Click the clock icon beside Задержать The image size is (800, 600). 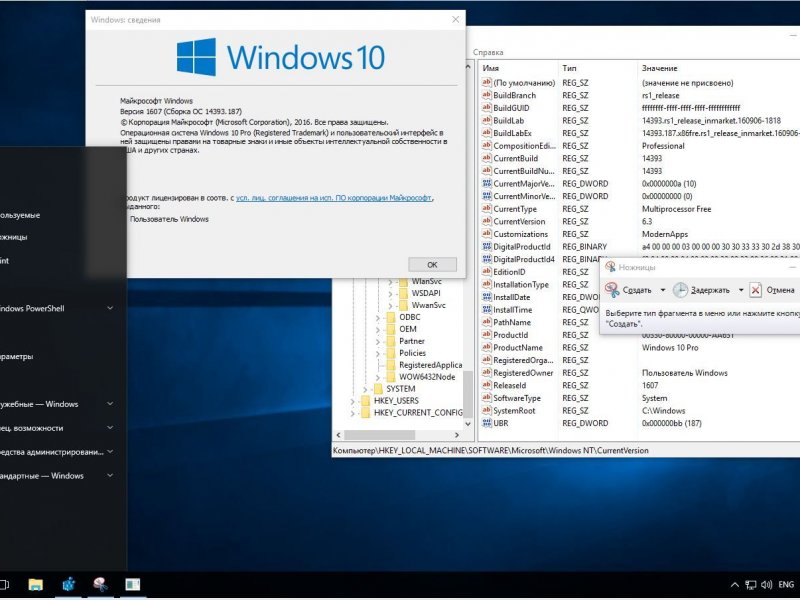[x=680, y=290]
